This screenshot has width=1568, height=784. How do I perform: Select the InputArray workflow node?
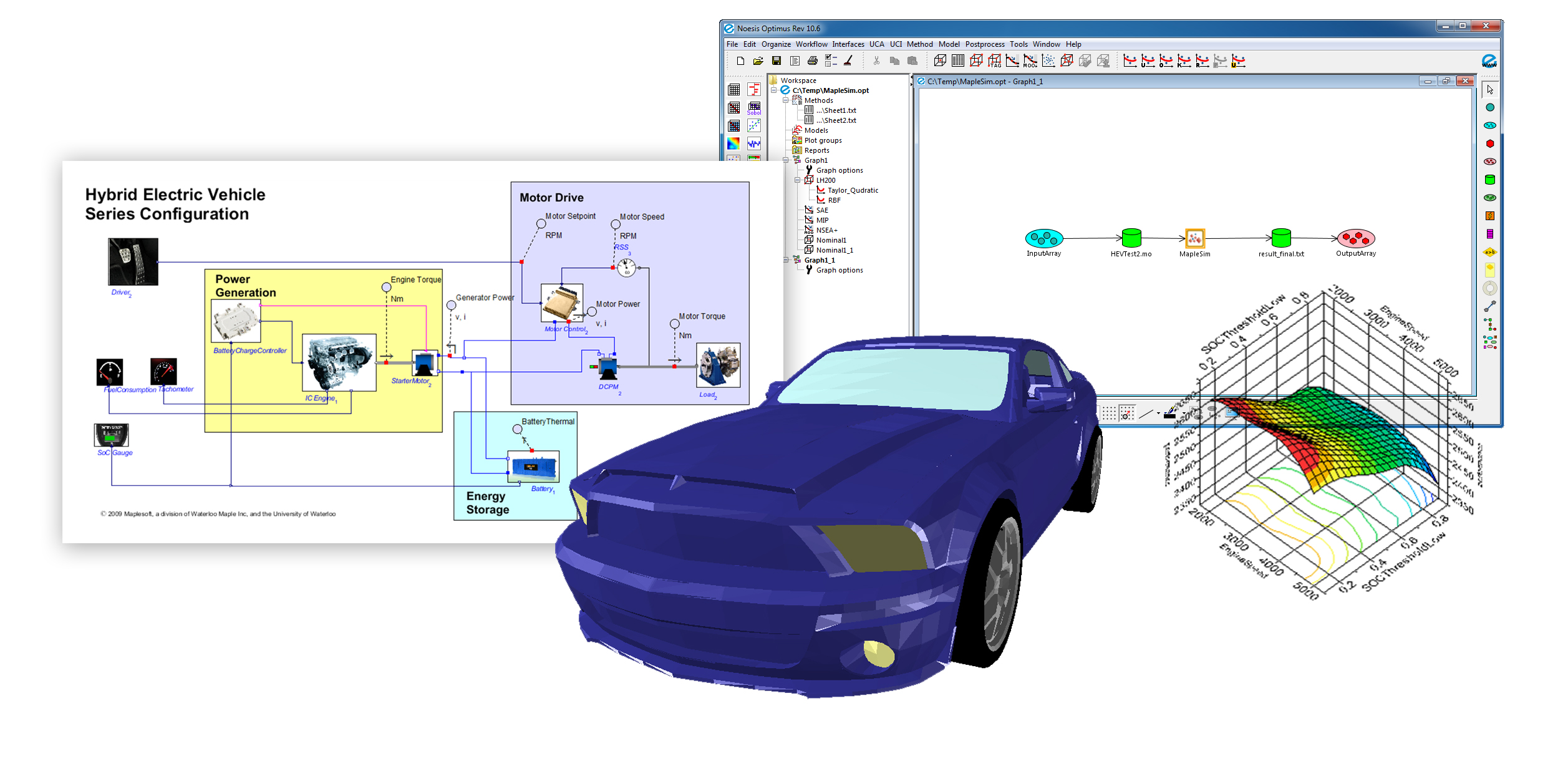click(x=1043, y=238)
